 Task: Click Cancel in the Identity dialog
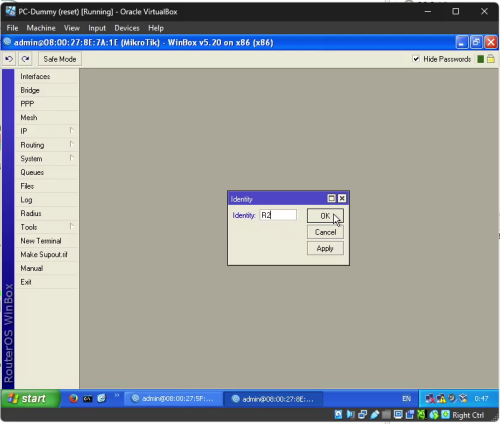(325, 232)
